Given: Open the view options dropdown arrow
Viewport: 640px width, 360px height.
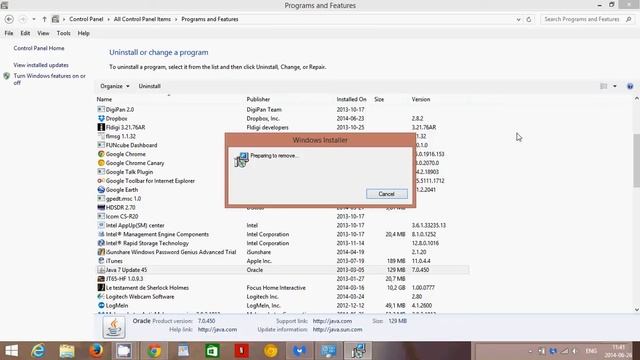Looking at the screenshot, I should (x=615, y=86).
